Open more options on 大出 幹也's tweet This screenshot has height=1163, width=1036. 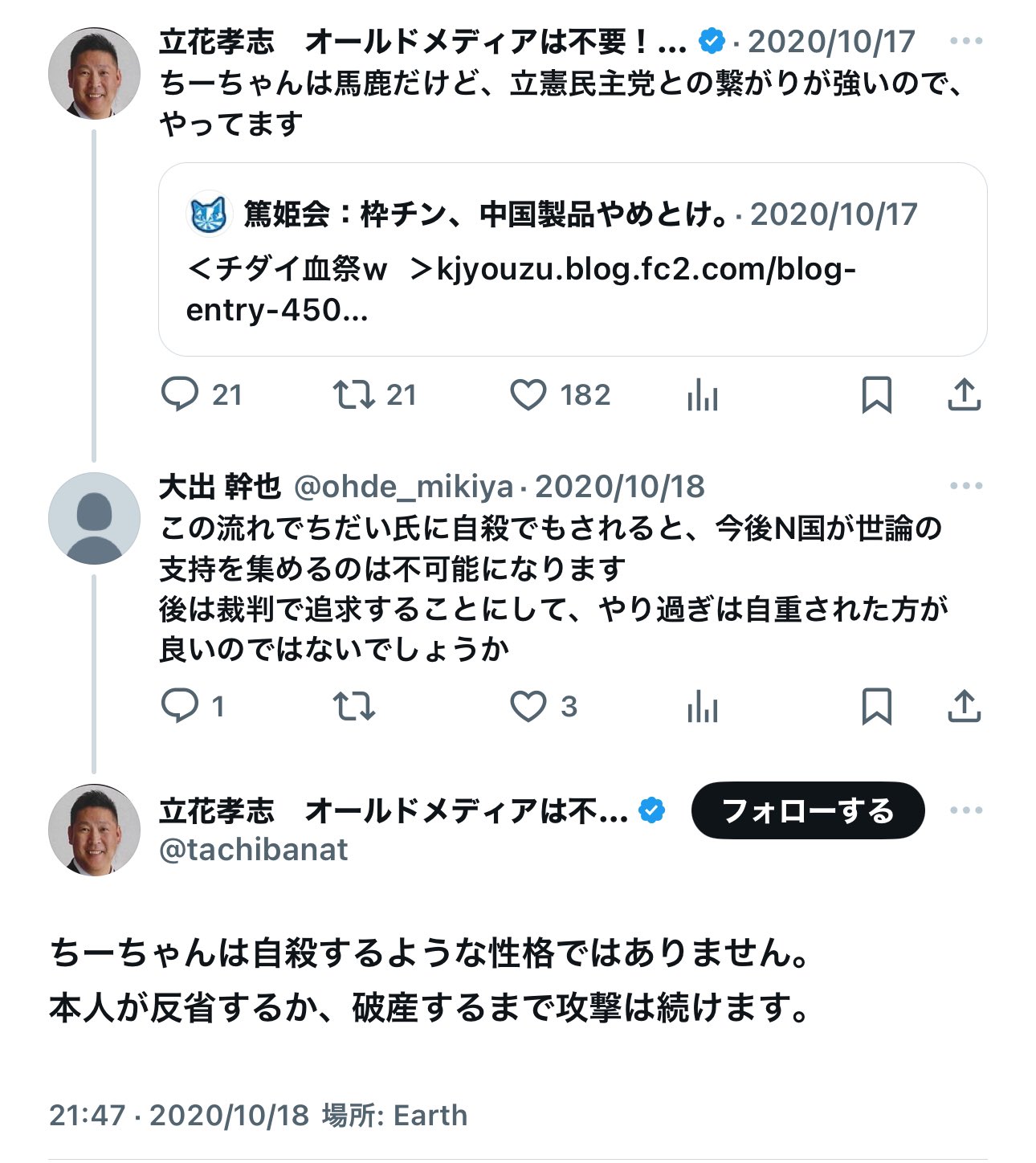[x=965, y=486]
